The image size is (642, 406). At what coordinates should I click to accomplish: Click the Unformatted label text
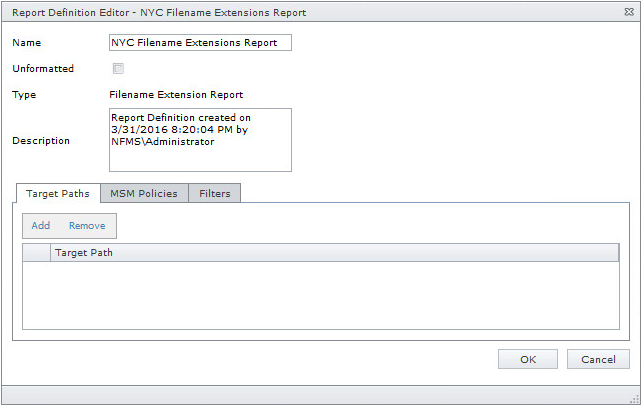(43, 69)
